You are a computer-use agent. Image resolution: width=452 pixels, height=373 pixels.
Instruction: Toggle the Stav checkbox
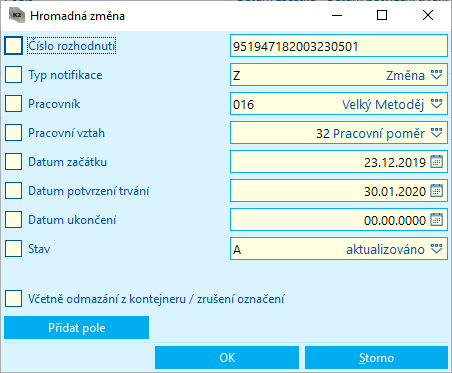click(13, 249)
